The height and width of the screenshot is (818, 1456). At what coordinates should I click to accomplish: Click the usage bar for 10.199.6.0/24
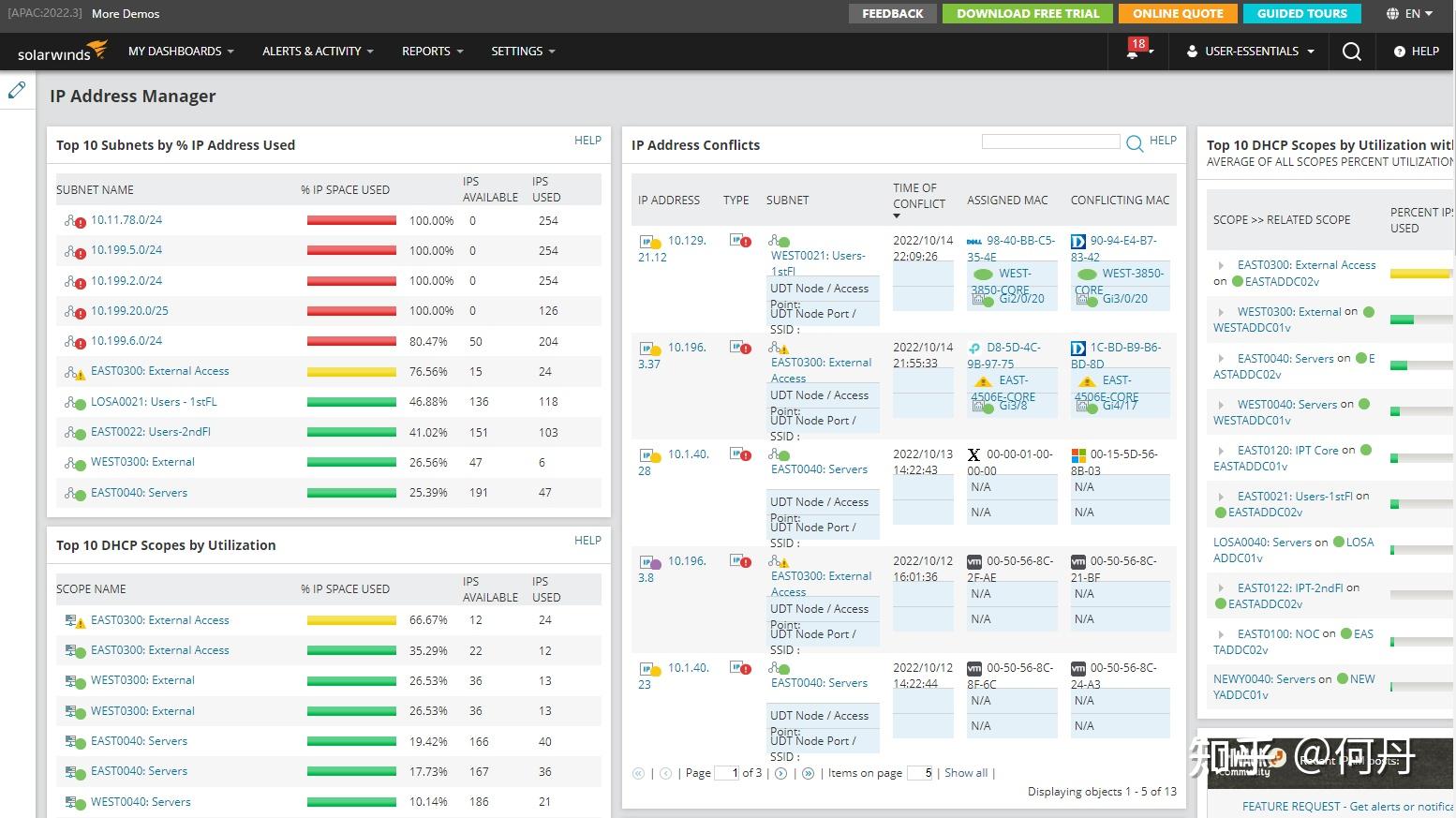coord(351,341)
